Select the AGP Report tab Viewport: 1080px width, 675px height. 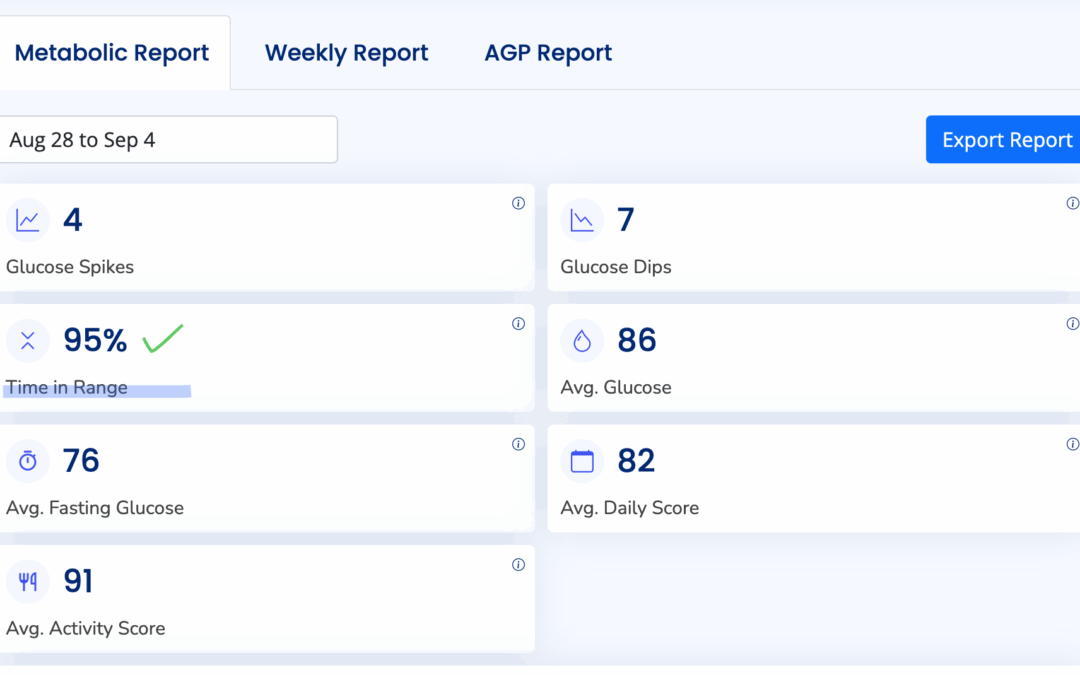548,53
